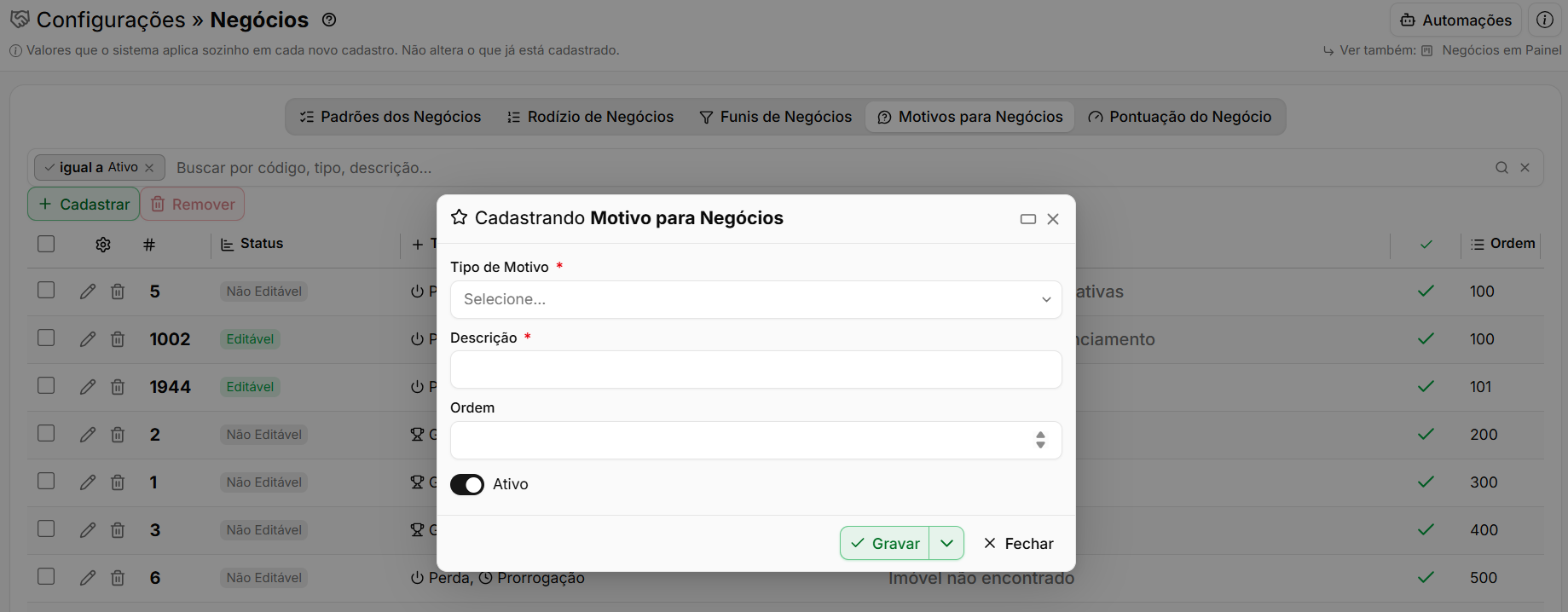Close the dialog with the X icon
The height and width of the screenshot is (612, 1568).
pyautogui.click(x=1053, y=219)
